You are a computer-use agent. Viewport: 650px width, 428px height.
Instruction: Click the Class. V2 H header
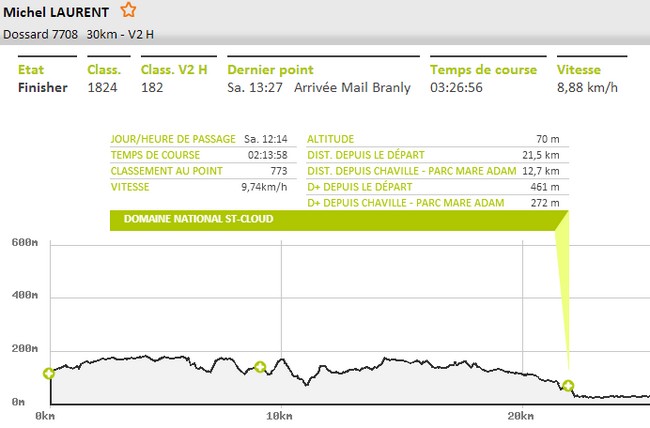pyautogui.click(x=173, y=70)
